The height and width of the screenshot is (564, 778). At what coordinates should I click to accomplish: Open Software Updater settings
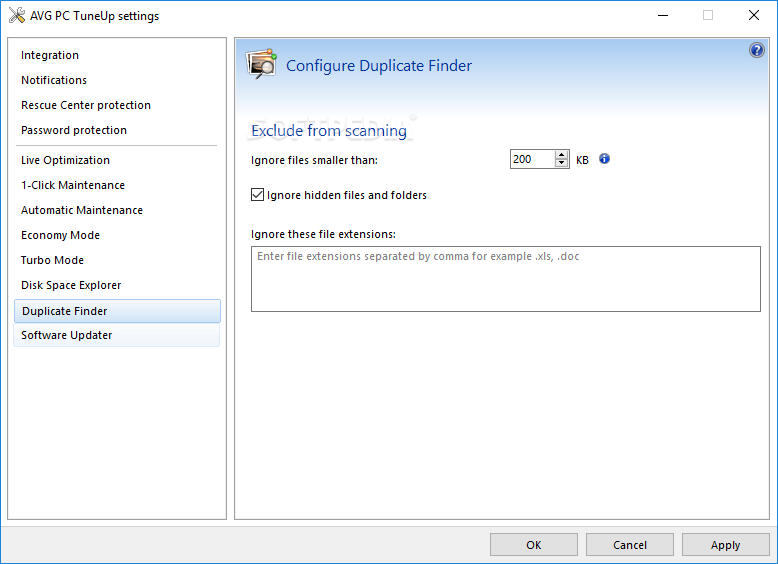(117, 335)
